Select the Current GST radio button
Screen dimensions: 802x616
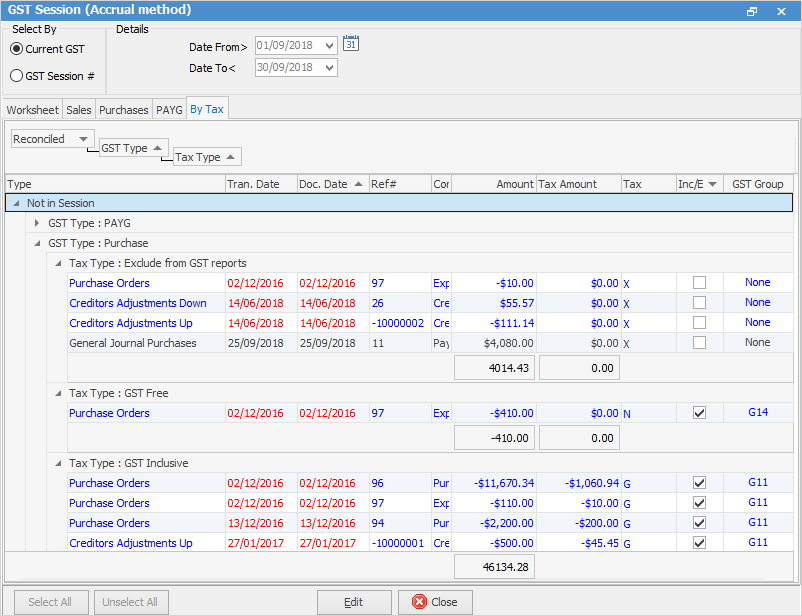tap(17, 49)
